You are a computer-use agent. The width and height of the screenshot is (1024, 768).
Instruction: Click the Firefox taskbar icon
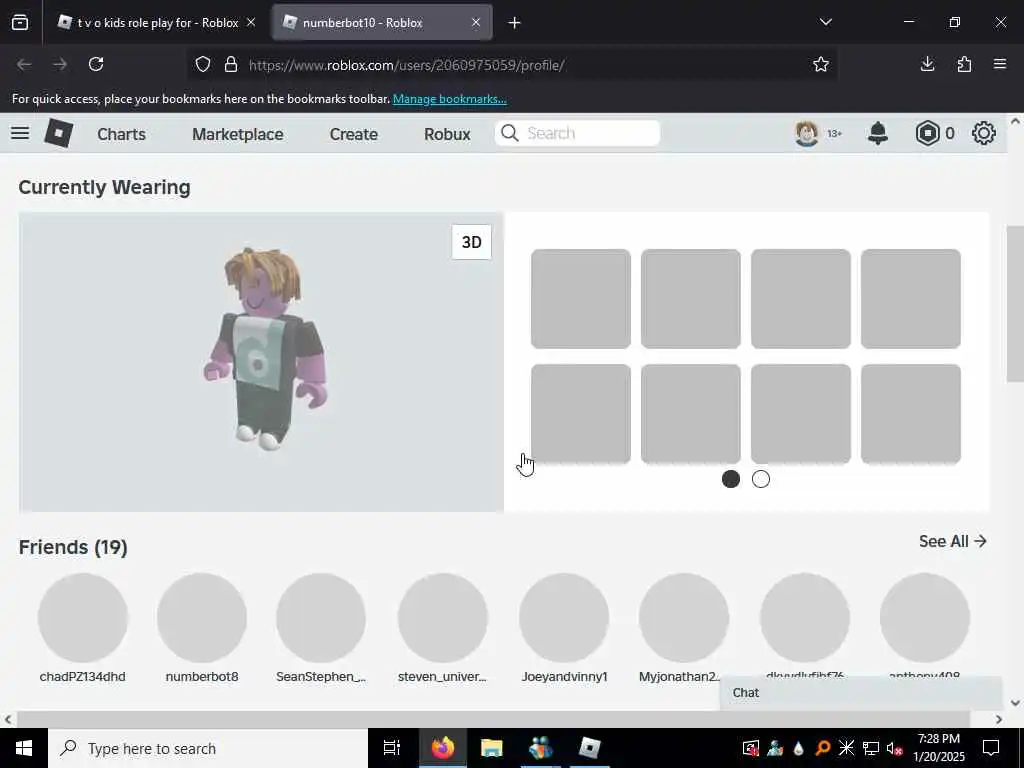442,748
